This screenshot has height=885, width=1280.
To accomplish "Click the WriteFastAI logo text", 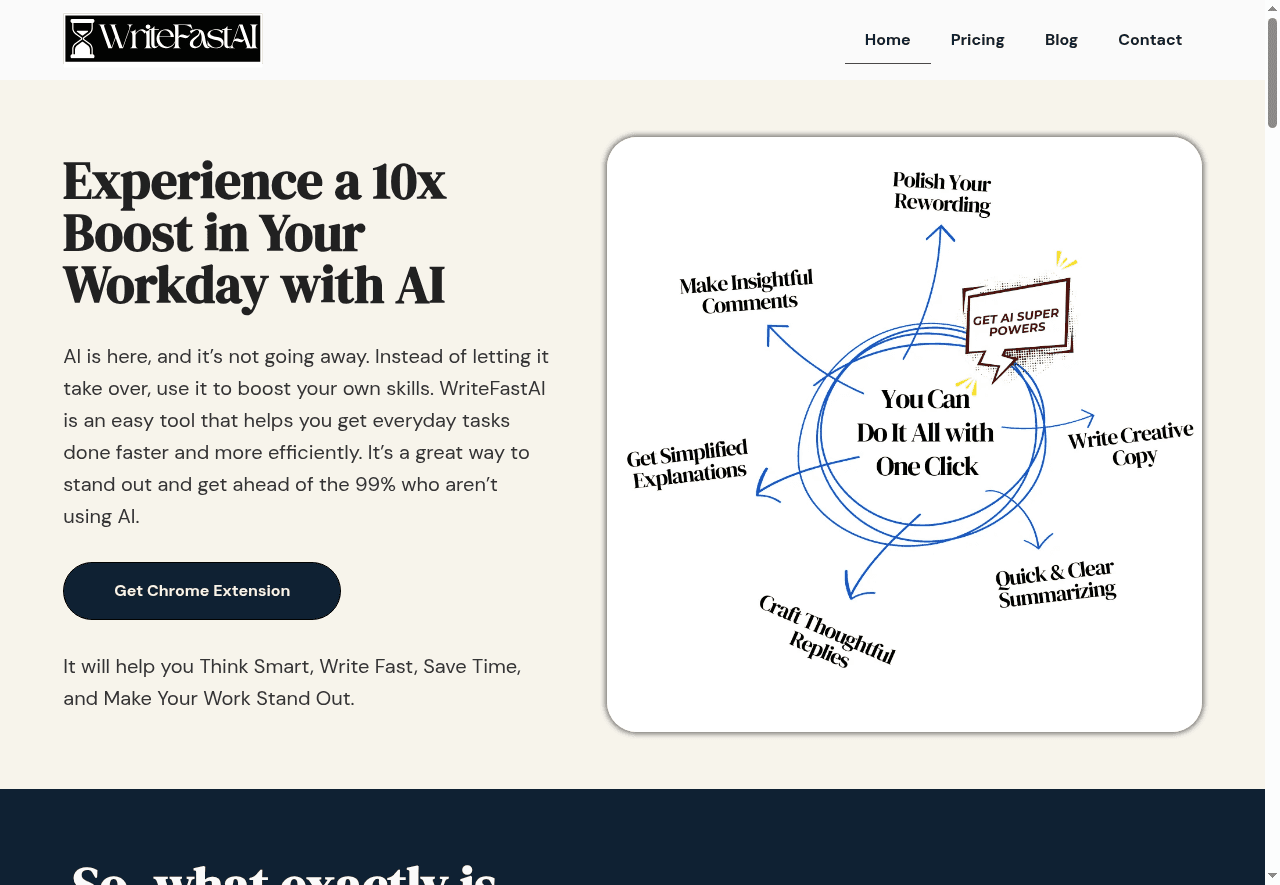I will (x=178, y=40).
